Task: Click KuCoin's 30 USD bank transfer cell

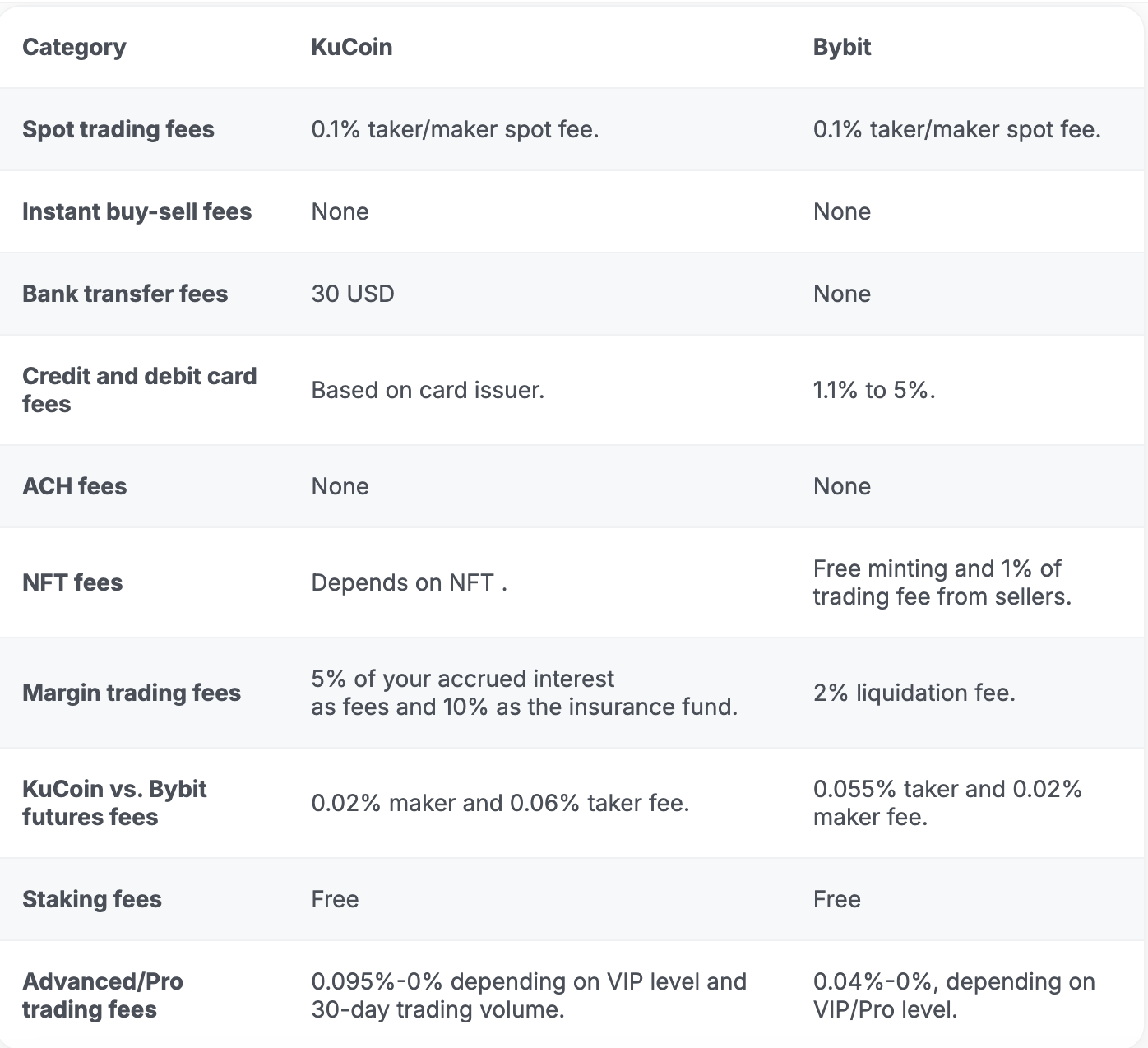Action: click(x=353, y=294)
